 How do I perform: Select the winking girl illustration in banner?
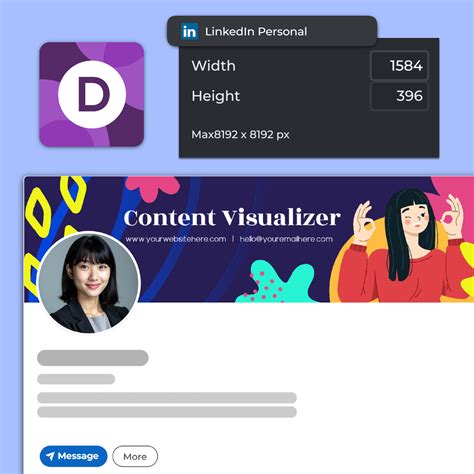point(406,246)
